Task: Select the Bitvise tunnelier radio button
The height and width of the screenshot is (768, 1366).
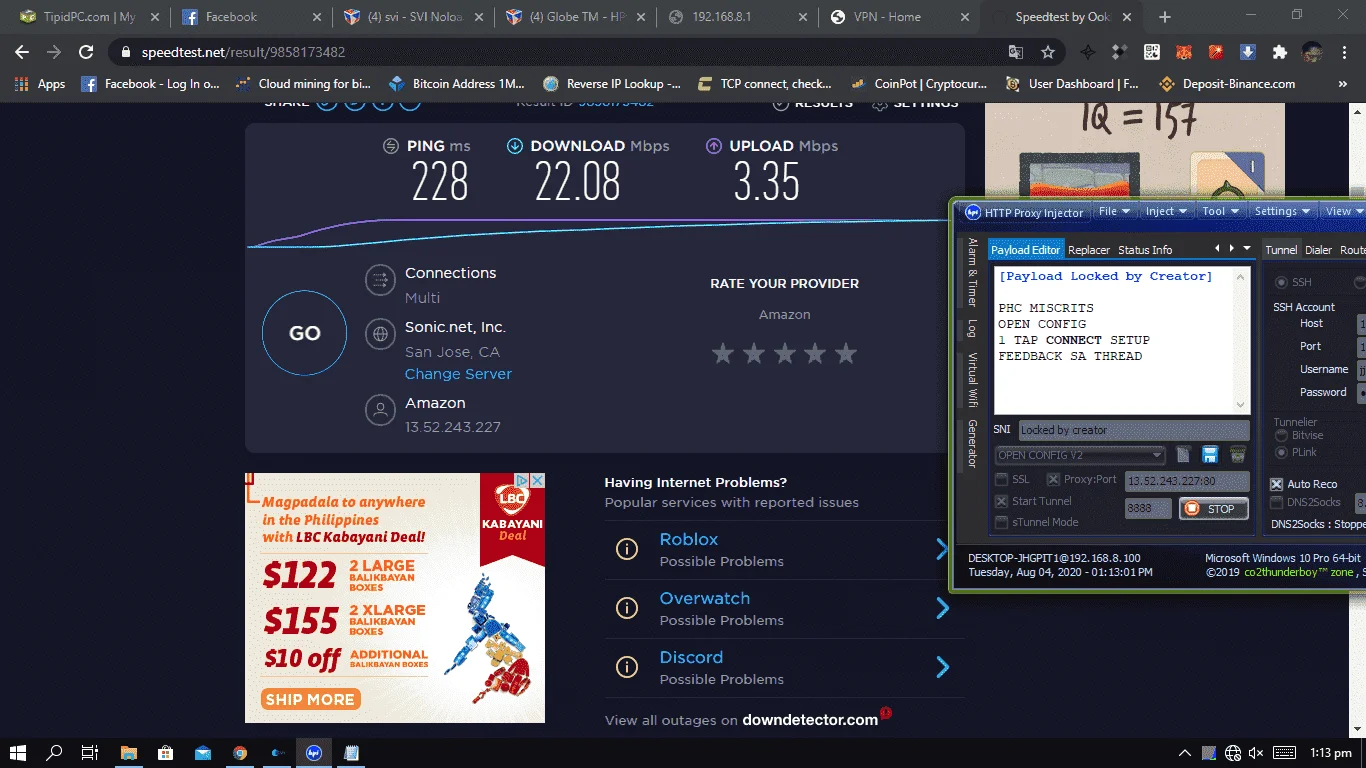Action: click(1282, 436)
